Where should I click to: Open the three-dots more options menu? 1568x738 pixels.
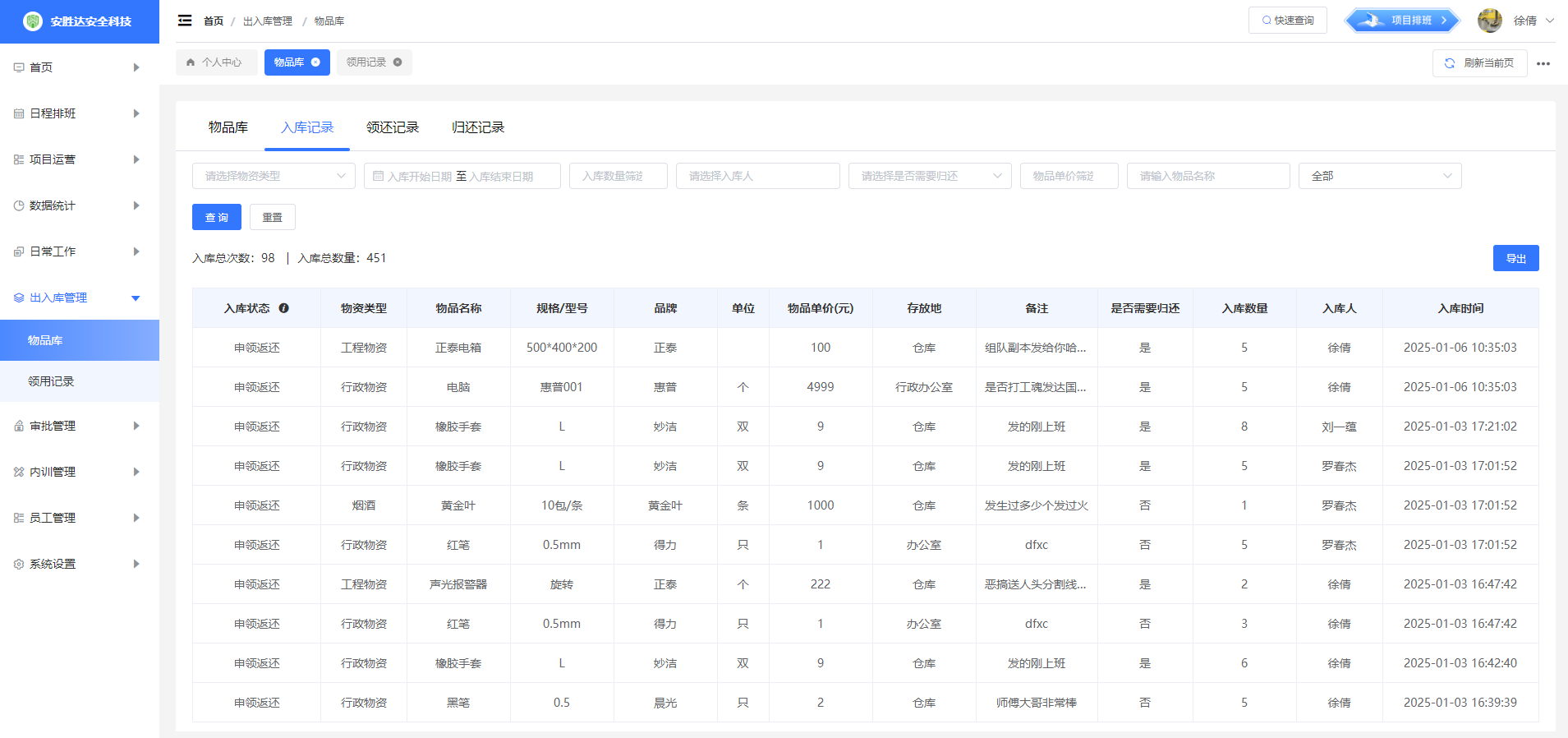[x=1543, y=63]
